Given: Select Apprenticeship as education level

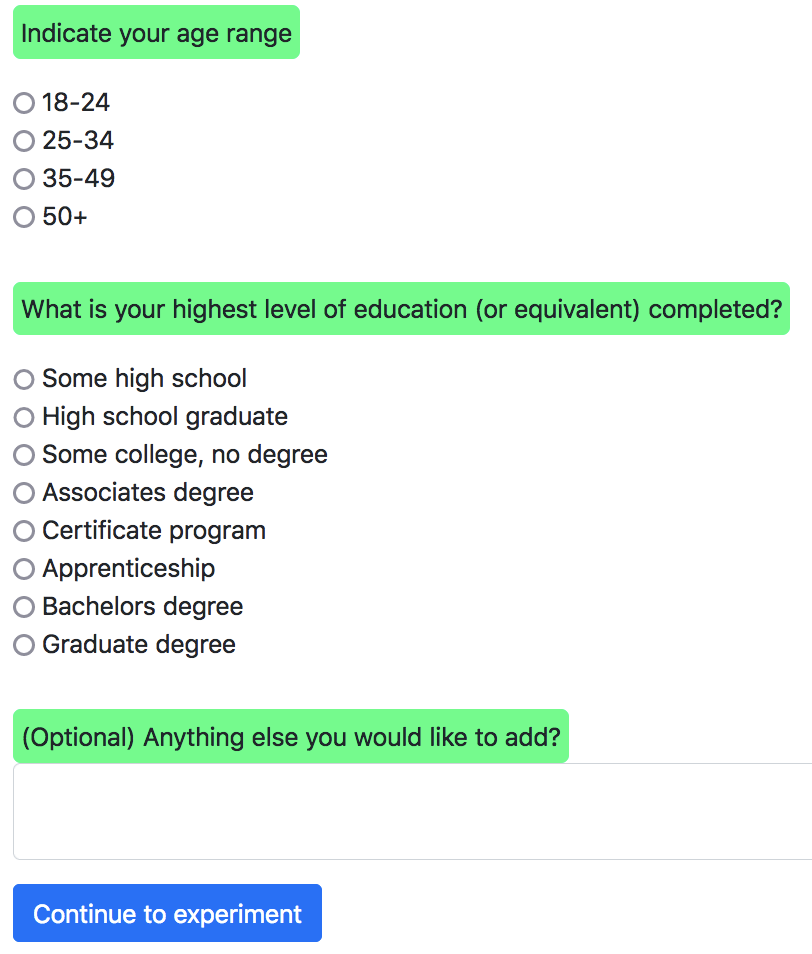Looking at the screenshot, I should pyautogui.click(x=24, y=569).
